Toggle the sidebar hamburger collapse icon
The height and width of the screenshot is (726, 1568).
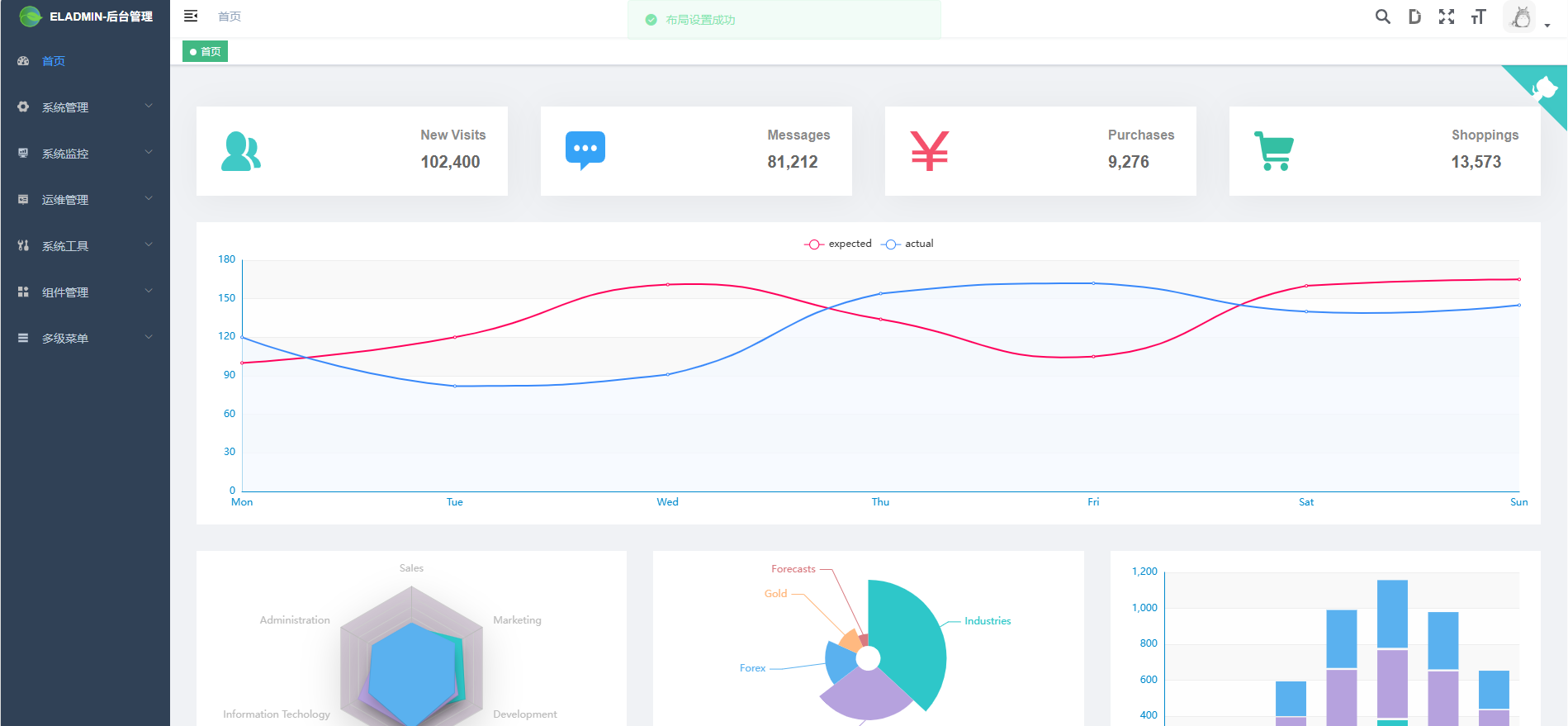point(191,16)
